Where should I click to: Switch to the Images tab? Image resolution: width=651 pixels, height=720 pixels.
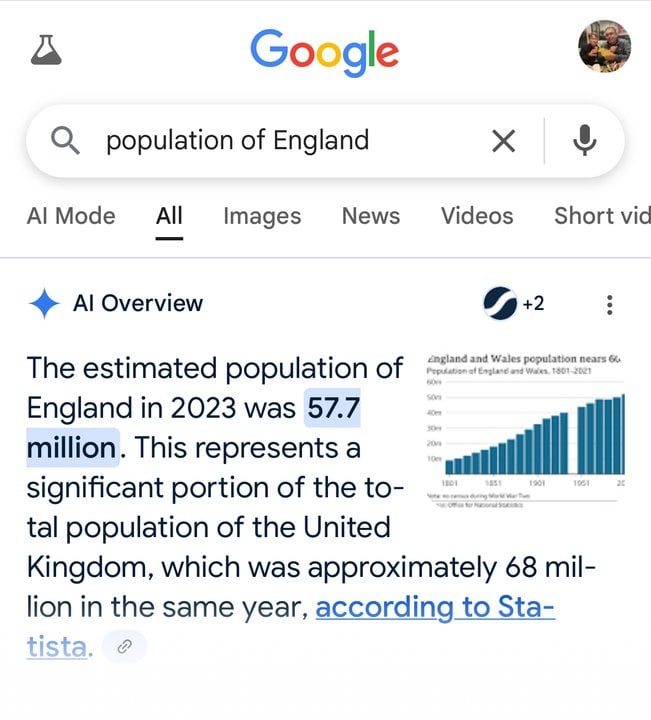(262, 216)
